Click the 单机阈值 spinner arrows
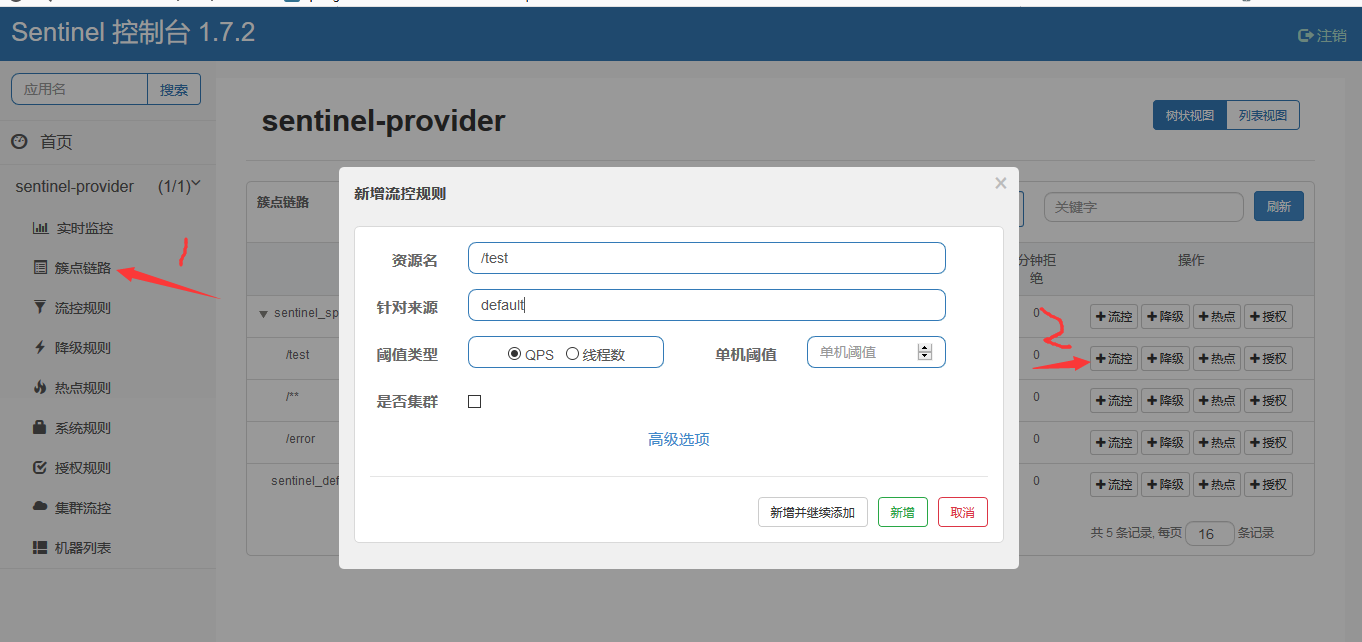This screenshot has height=642, width=1362. pos(924,352)
